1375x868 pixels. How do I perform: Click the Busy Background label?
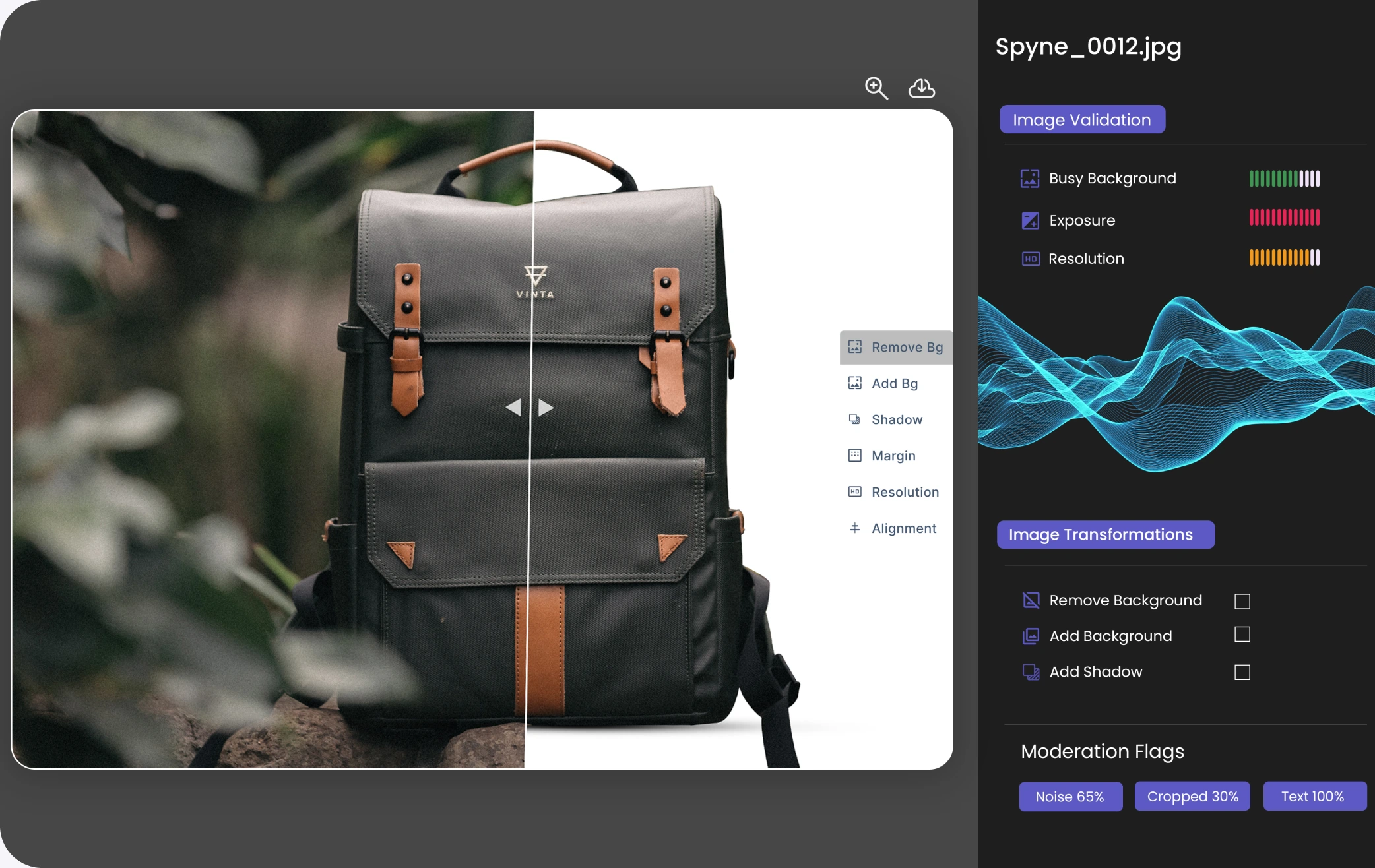point(1112,178)
